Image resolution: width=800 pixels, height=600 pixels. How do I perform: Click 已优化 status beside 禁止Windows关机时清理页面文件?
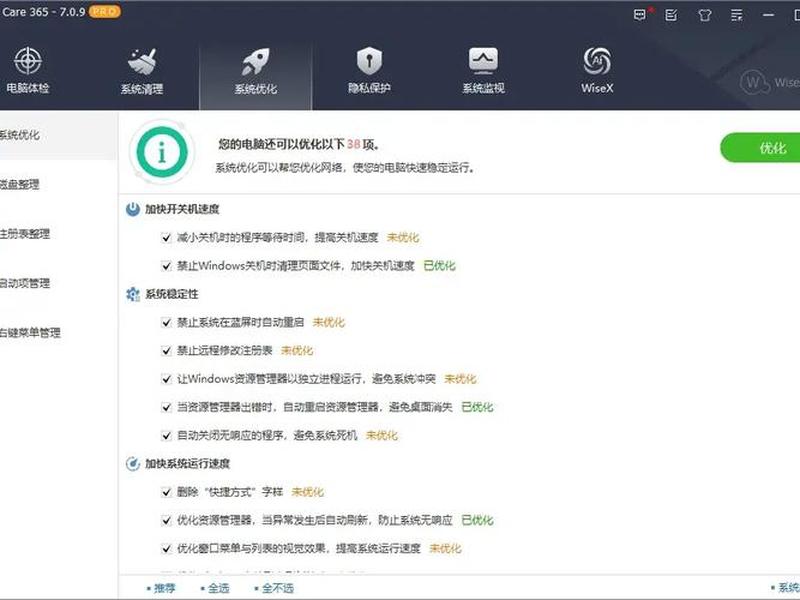[439, 266]
